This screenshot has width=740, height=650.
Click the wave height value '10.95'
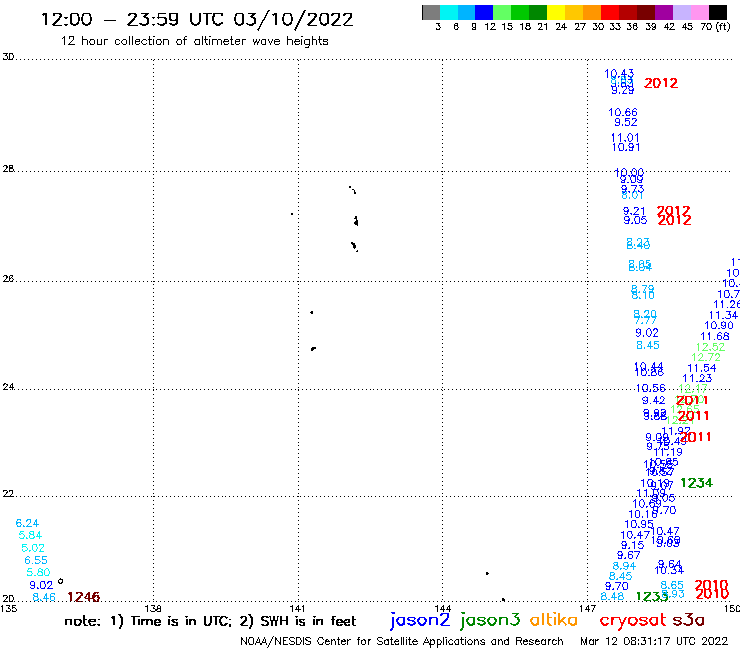click(x=639, y=524)
